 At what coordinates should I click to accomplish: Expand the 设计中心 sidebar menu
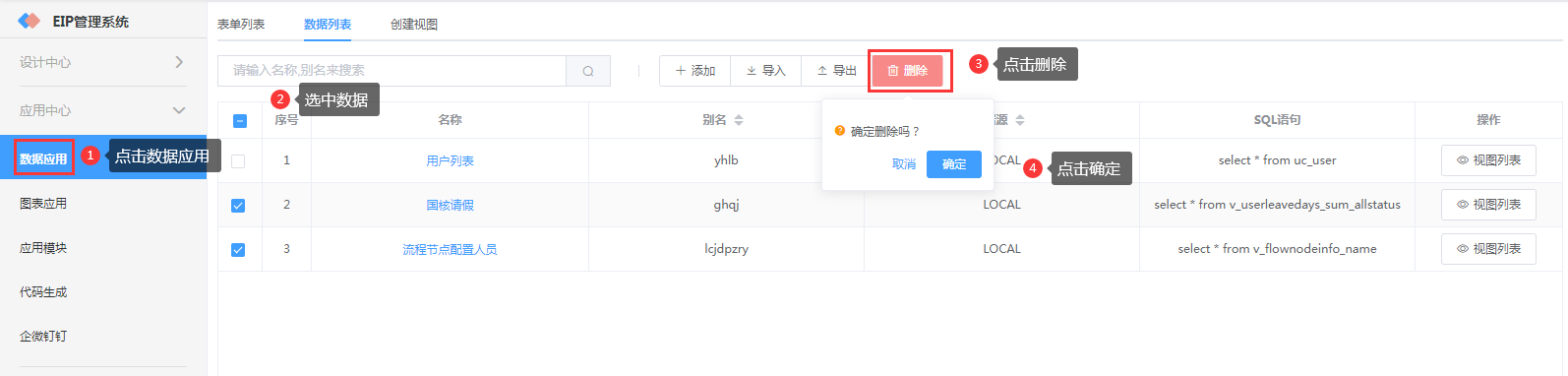(x=103, y=62)
